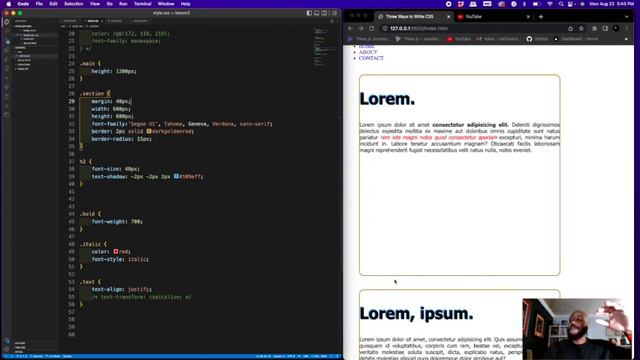Image resolution: width=640 pixels, height=360 pixels.
Task: Click the browser forward arrow
Action: pyautogui.click(x=361, y=29)
